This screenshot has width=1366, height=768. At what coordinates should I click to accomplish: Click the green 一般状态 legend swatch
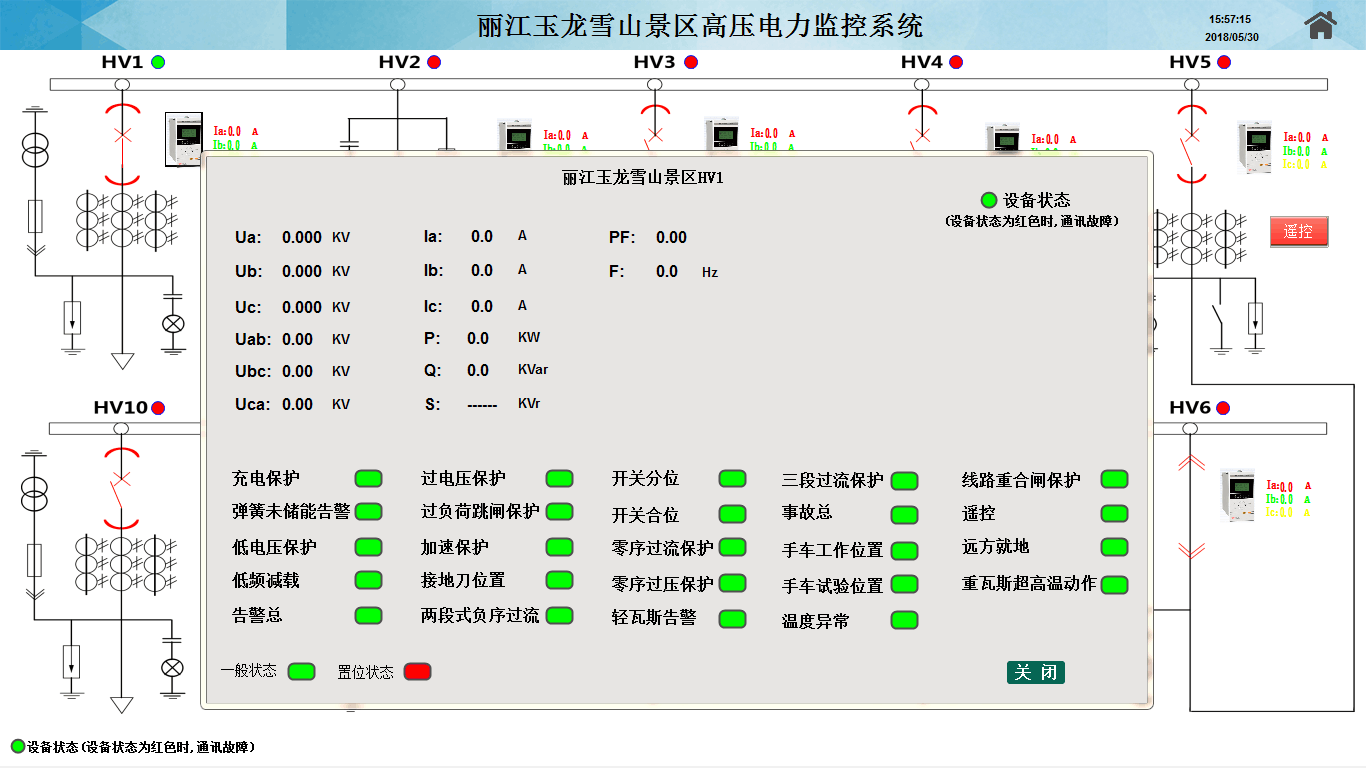pos(301,671)
